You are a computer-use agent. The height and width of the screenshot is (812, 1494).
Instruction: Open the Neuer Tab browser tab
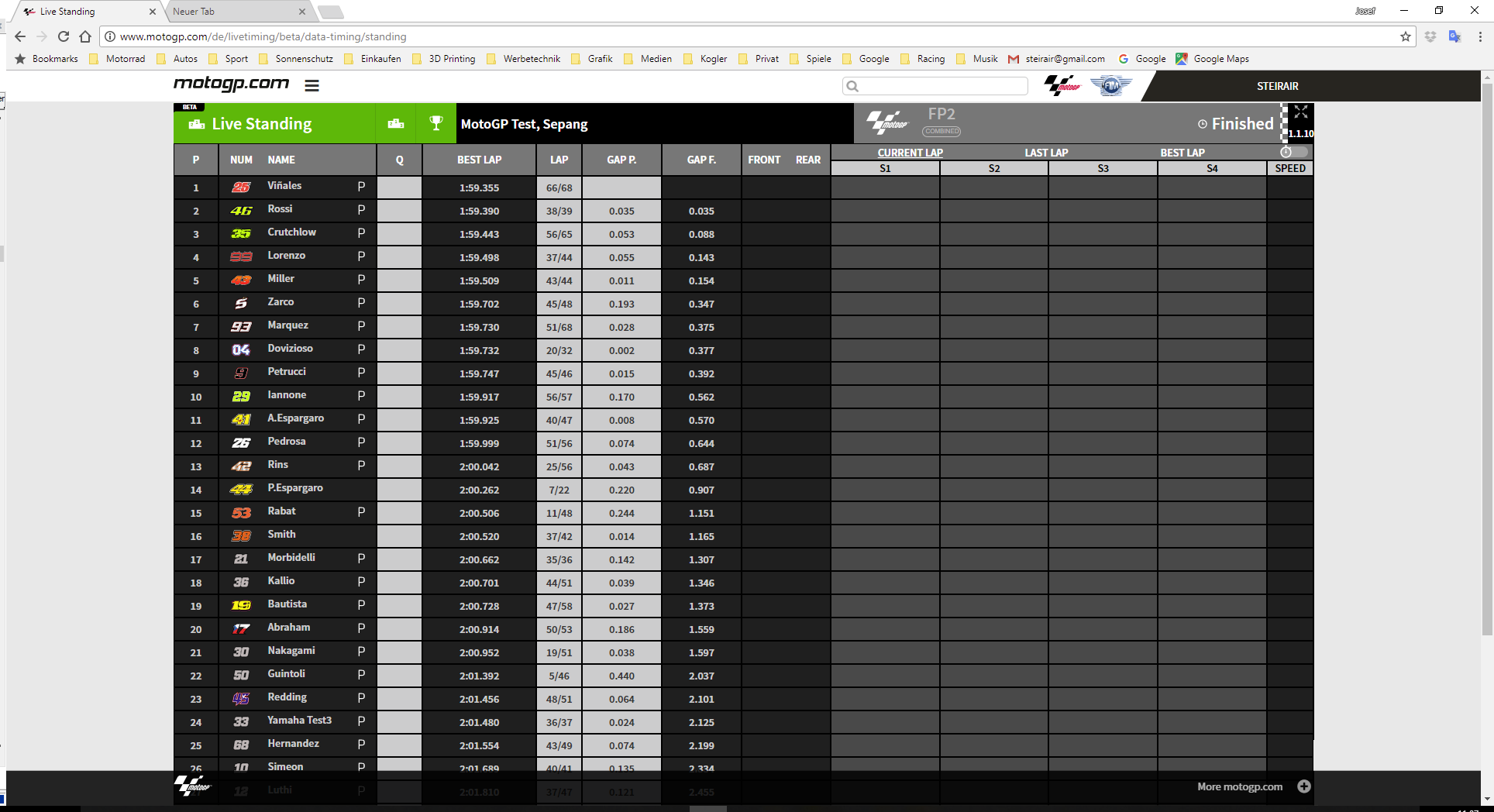coord(232,12)
